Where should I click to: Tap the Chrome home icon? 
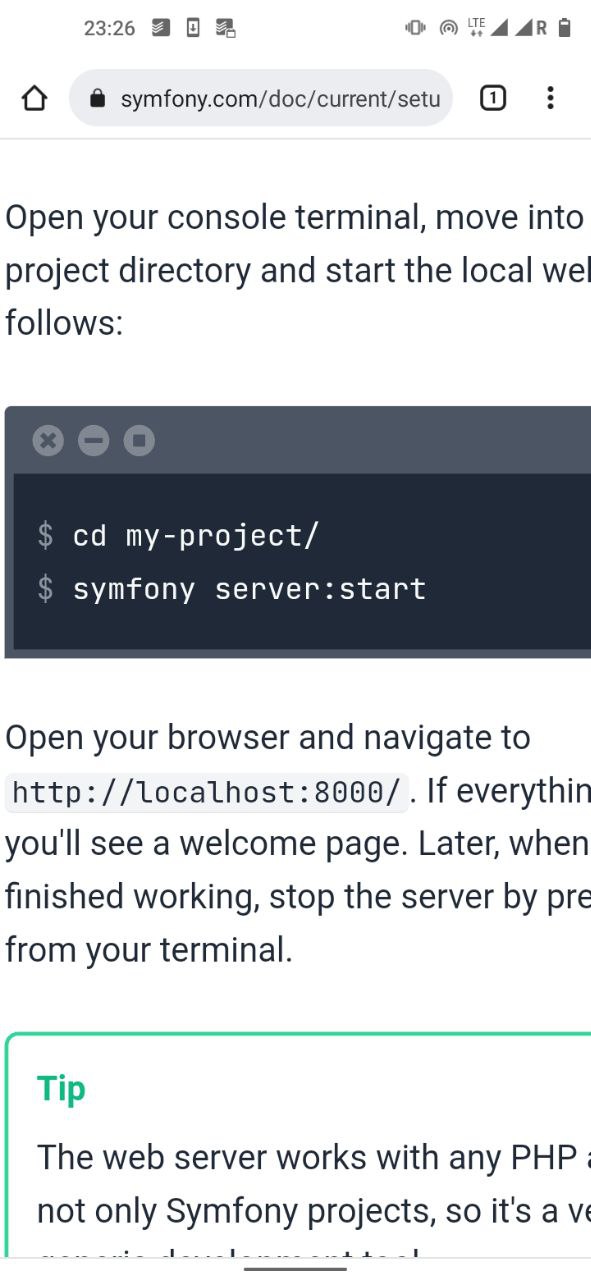pos(34,98)
